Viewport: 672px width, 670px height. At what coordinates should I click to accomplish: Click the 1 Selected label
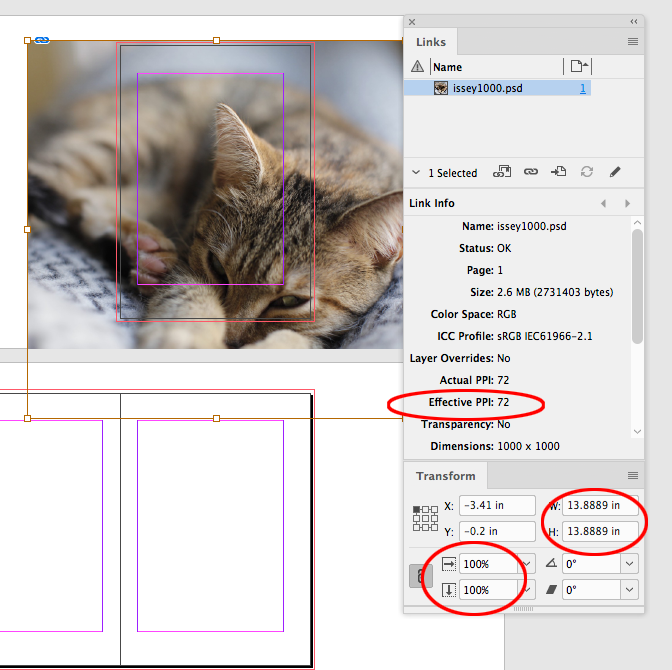(x=453, y=173)
